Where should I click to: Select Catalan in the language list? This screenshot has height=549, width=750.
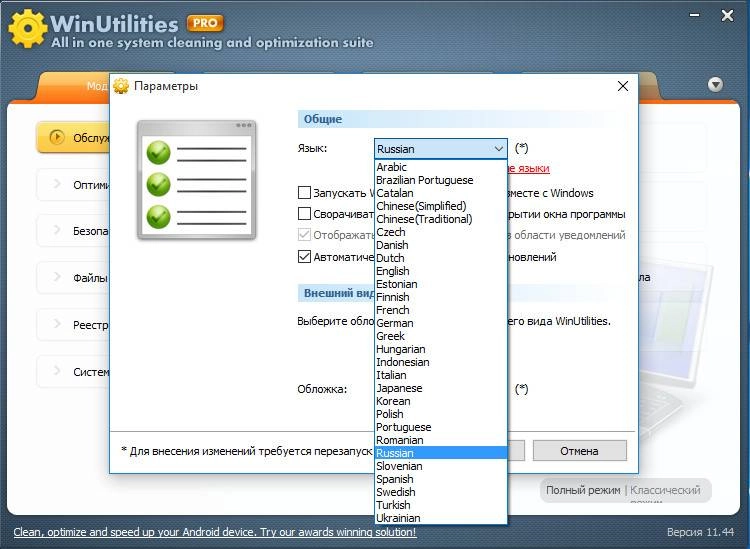tap(441, 193)
